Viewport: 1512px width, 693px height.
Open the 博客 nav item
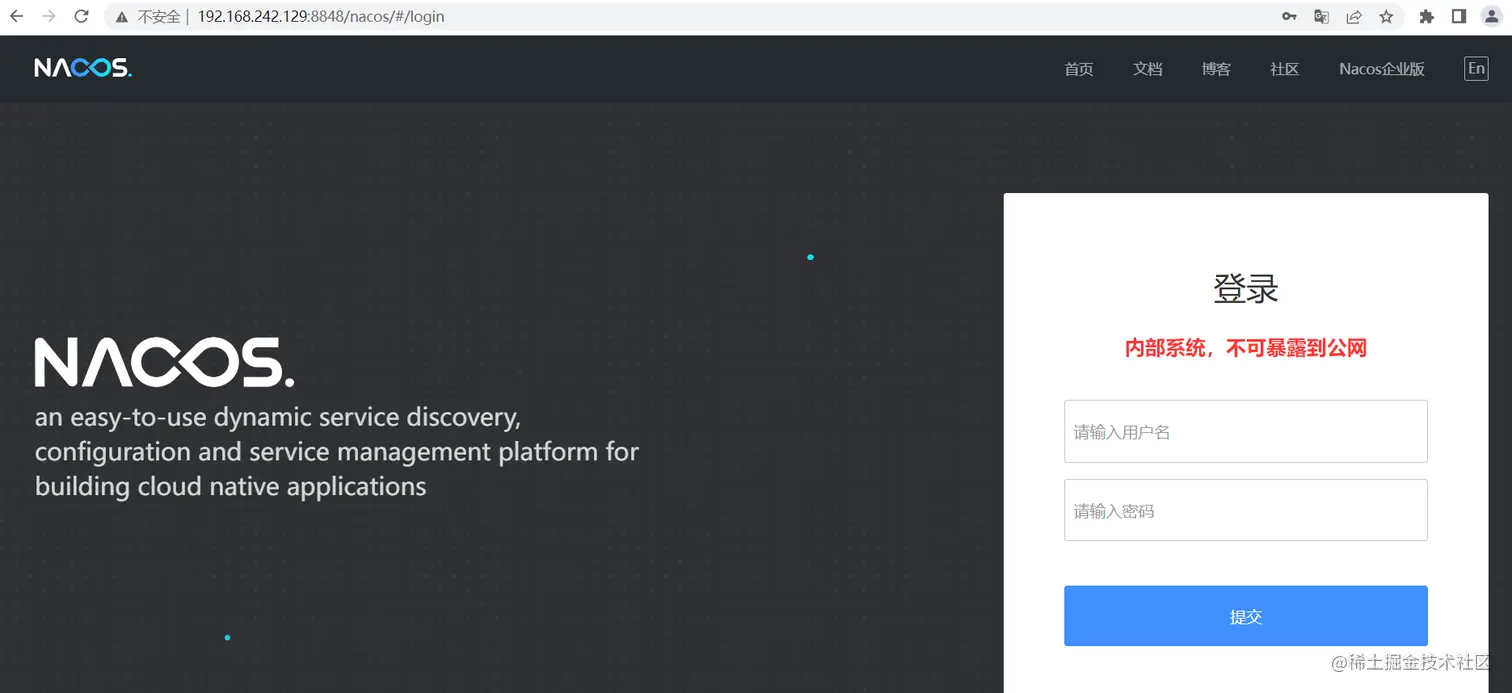[1216, 69]
